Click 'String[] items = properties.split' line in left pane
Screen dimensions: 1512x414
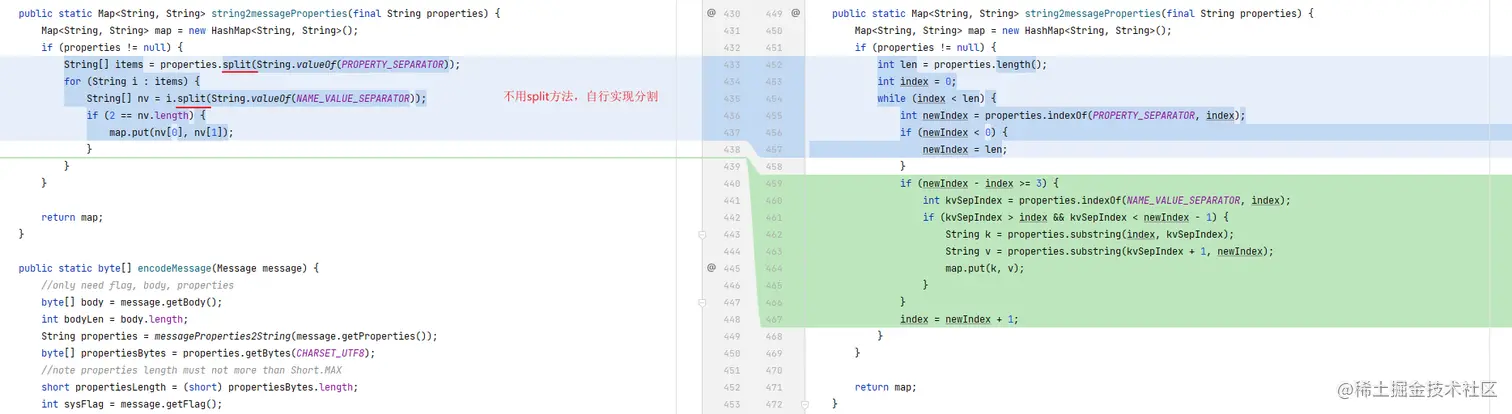coord(261,64)
